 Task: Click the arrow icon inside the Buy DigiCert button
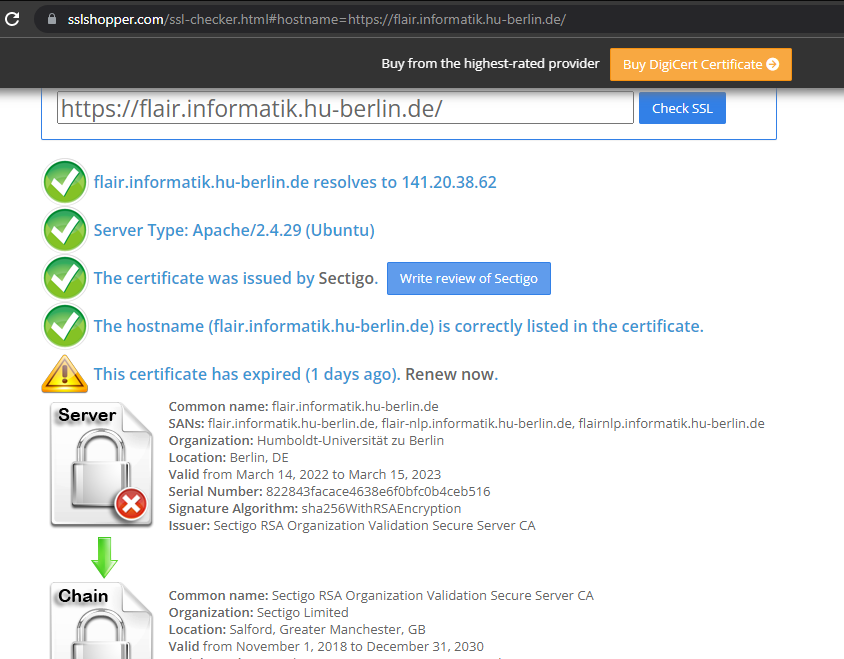[x=775, y=64]
